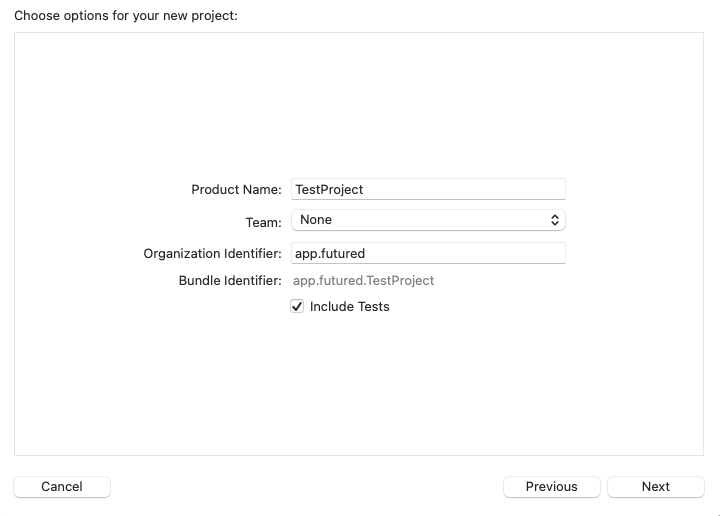Proceed with the Next button
This screenshot has width=720, height=516.
(x=656, y=487)
